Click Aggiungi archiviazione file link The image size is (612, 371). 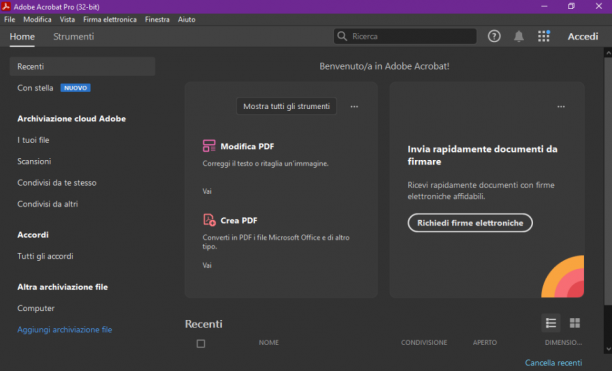coord(65,330)
